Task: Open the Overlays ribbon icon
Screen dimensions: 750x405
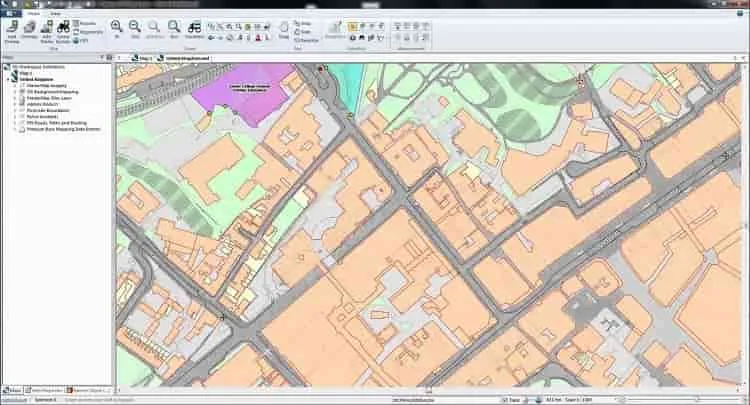Action: pyautogui.click(x=30, y=30)
